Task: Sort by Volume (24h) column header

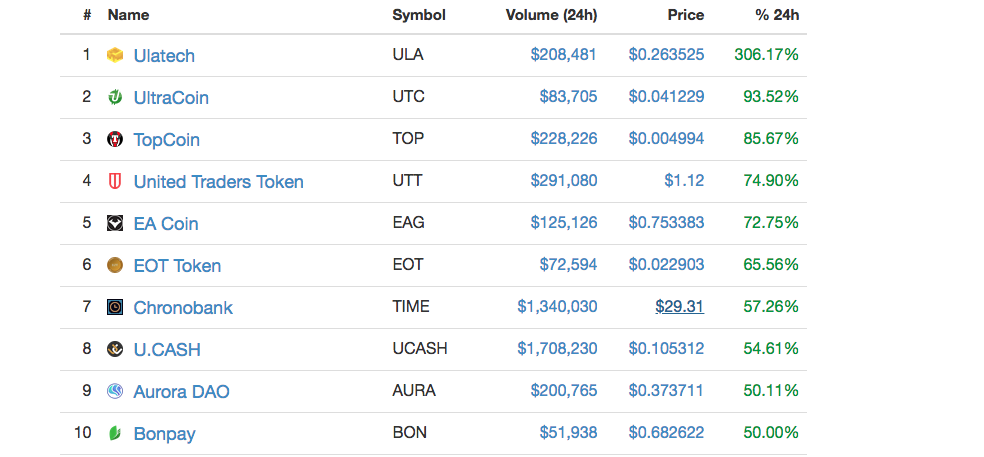Action: pyautogui.click(x=551, y=15)
